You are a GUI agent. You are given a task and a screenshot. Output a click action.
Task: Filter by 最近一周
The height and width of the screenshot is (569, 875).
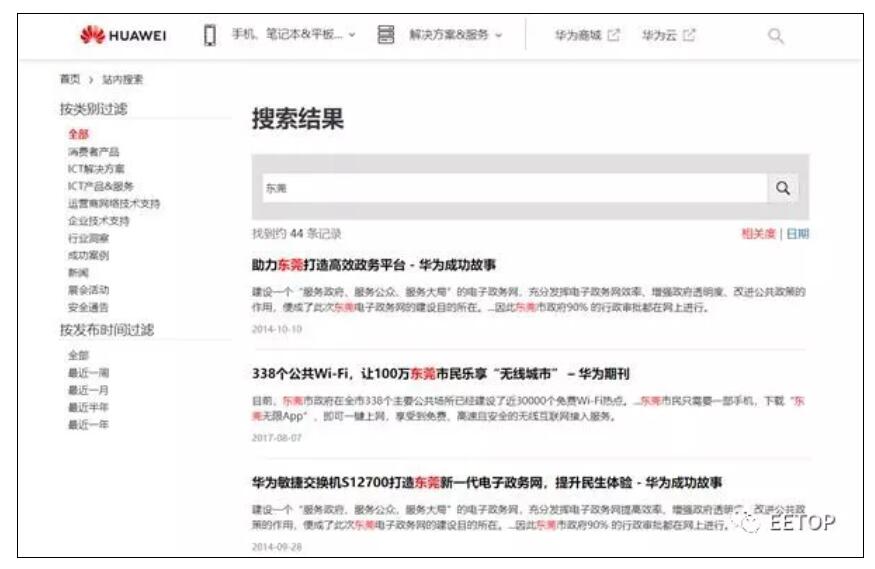click(x=88, y=372)
